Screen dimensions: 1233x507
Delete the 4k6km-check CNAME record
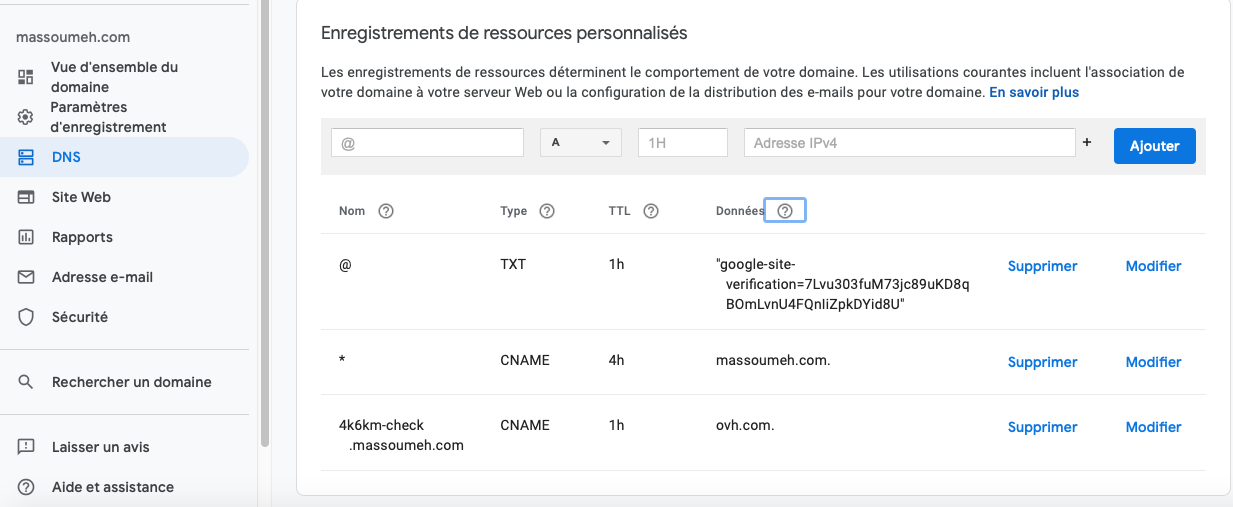pyautogui.click(x=1042, y=427)
